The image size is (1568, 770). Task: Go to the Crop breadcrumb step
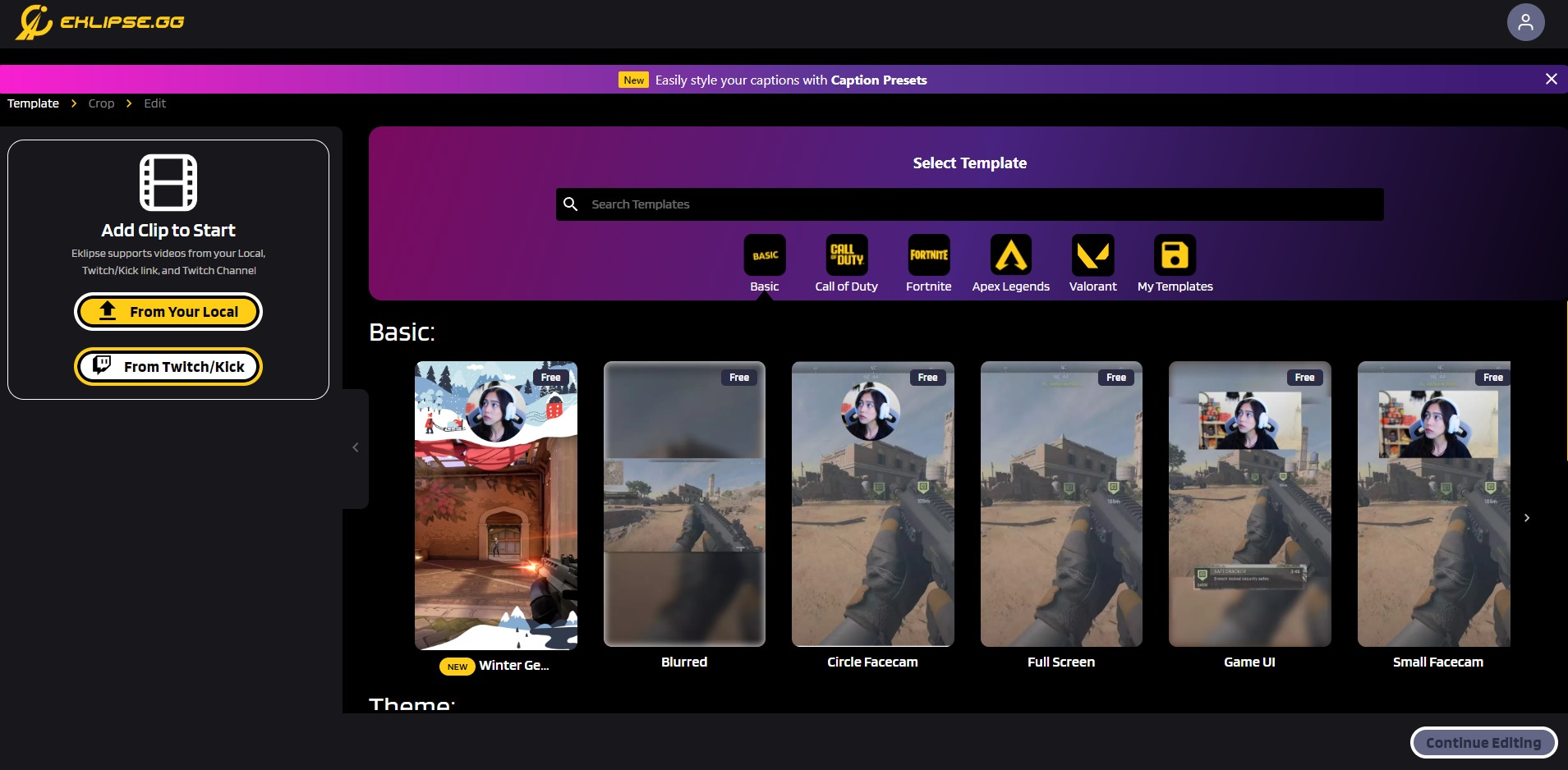click(101, 103)
